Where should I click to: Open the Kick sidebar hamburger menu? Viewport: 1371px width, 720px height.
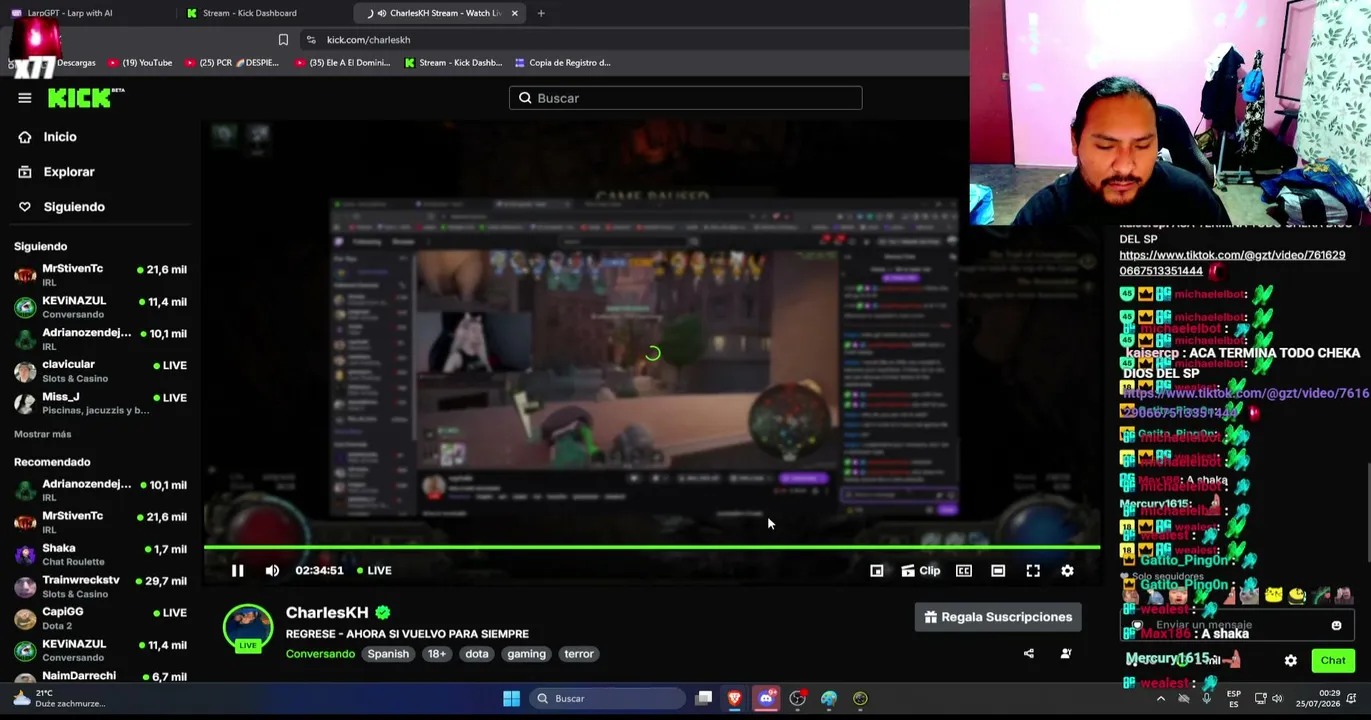(25, 98)
